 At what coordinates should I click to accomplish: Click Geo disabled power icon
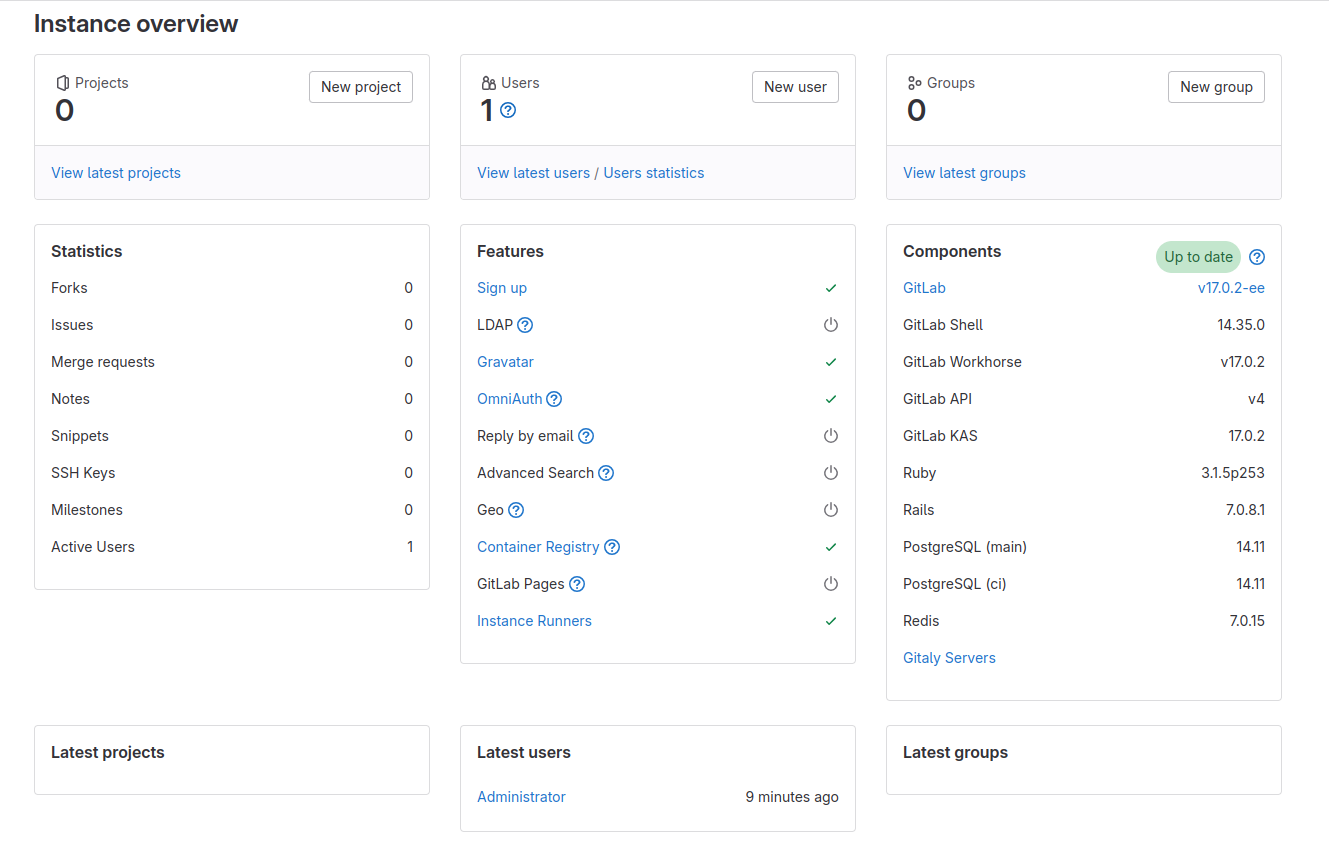coord(831,510)
